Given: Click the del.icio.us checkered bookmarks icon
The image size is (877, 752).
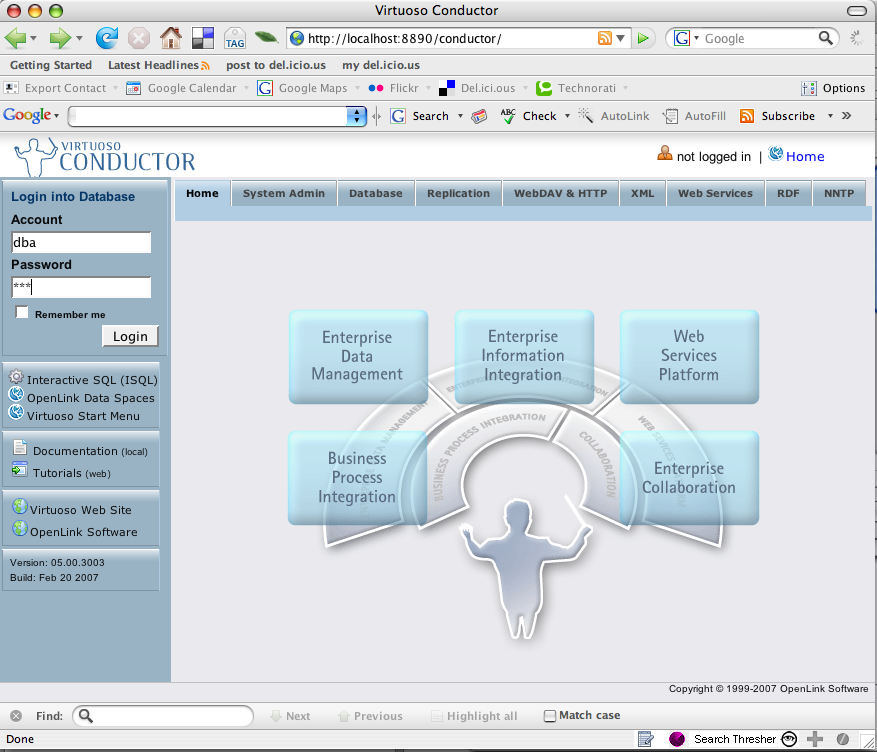Looking at the screenshot, I should 202,38.
